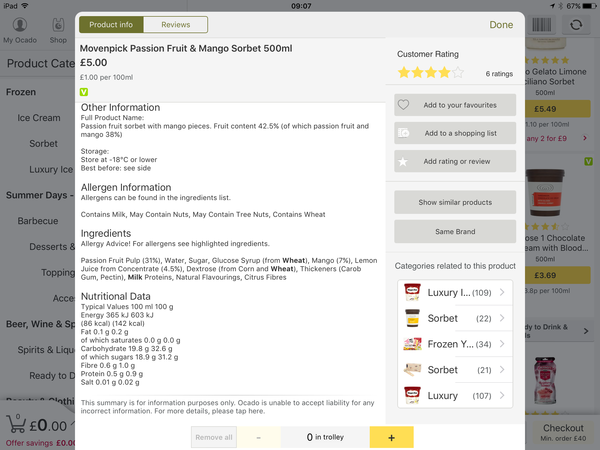Open the trolley cart icon

click(16, 424)
